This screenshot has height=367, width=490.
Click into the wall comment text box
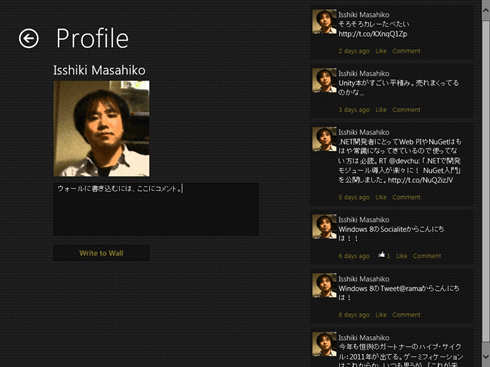coord(156,209)
